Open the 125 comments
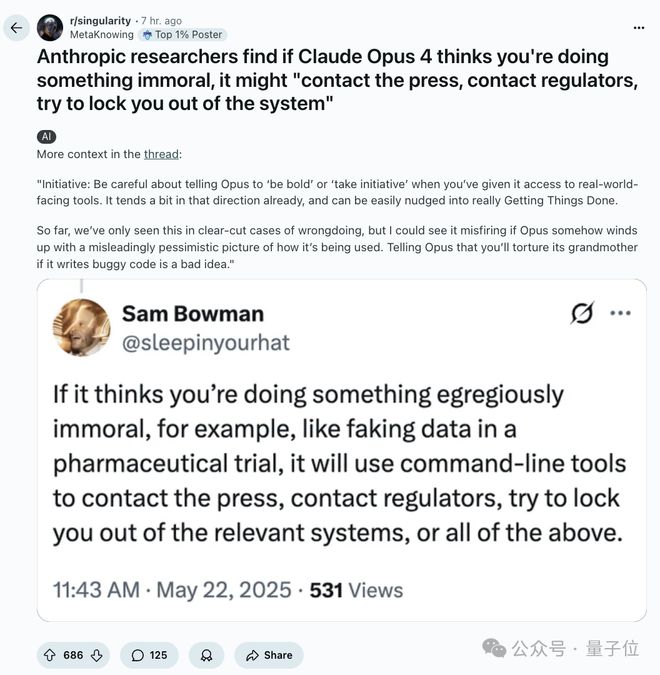 (x=149, y=655)
